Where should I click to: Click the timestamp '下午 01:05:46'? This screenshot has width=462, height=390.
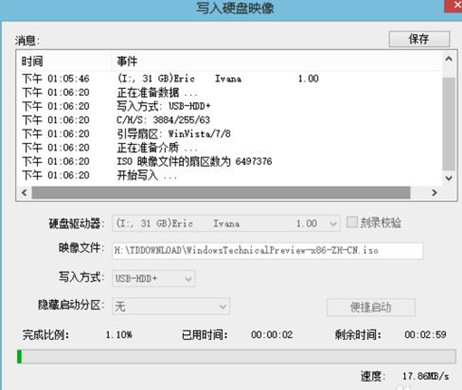(56, 79)
